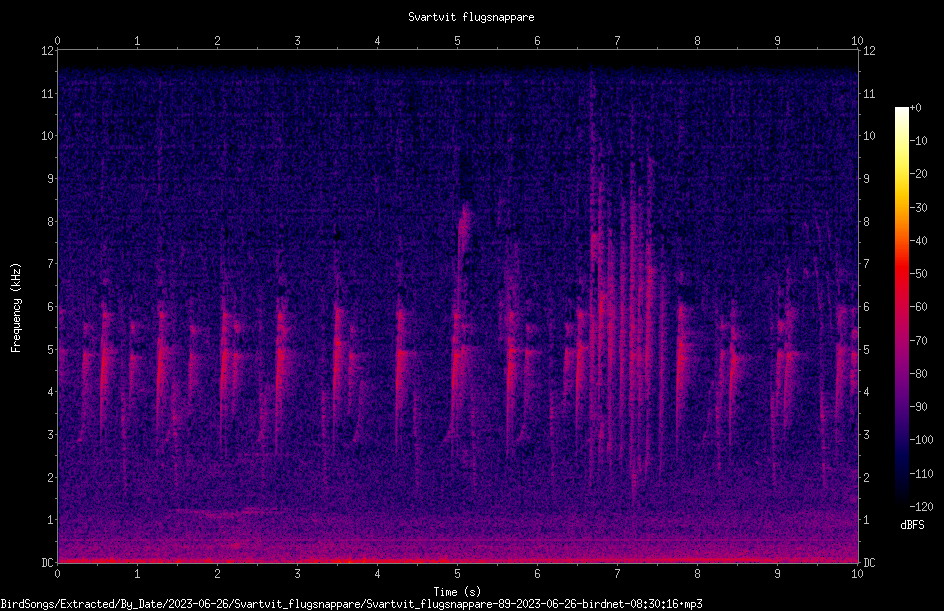Click the "-30" colour scale label
The width and height of the screenshot is (944, 611).
(919, 208)
